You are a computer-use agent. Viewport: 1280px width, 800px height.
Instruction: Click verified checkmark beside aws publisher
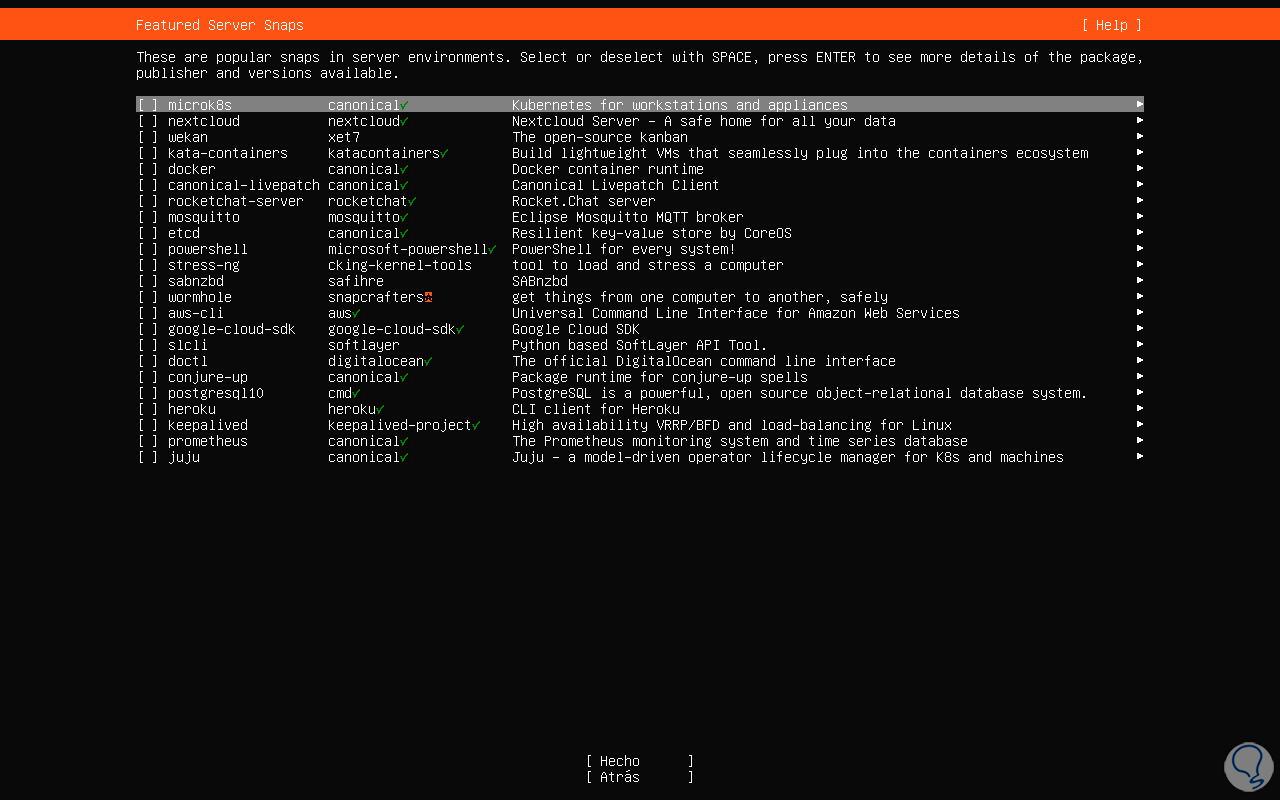[x=356, y=313]
